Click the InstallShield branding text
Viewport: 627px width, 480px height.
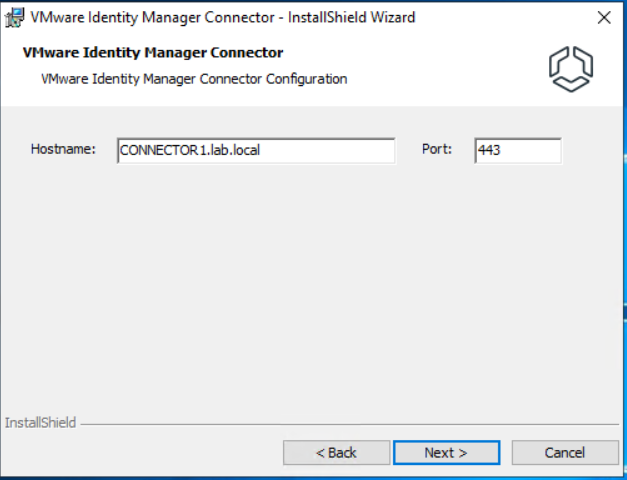[40, 423]
